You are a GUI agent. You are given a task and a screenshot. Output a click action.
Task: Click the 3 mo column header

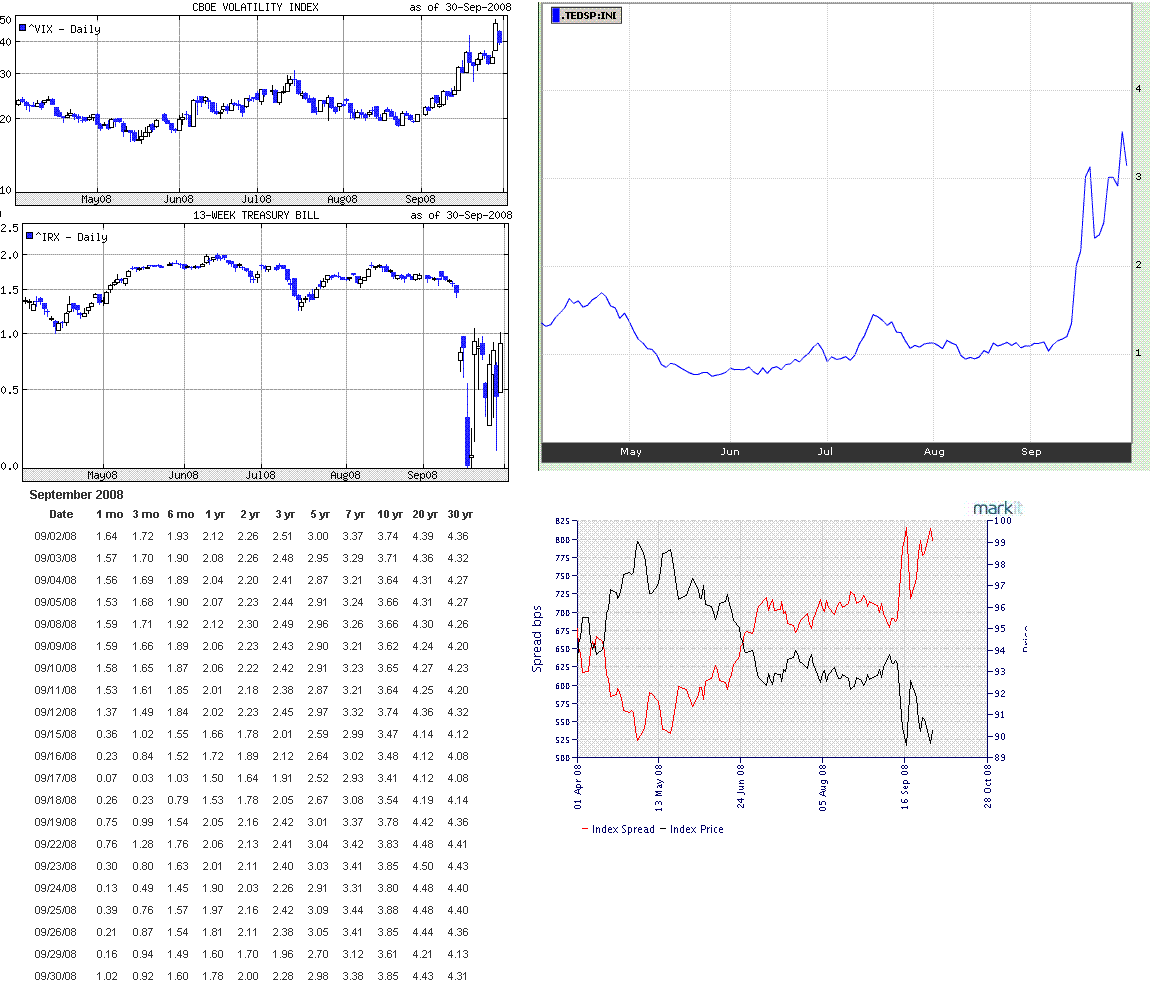point(145,514)
